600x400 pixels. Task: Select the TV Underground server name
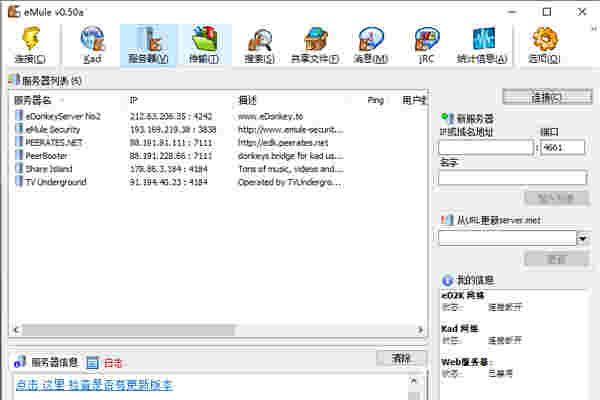pyautogui.click(x=56, y=181)
